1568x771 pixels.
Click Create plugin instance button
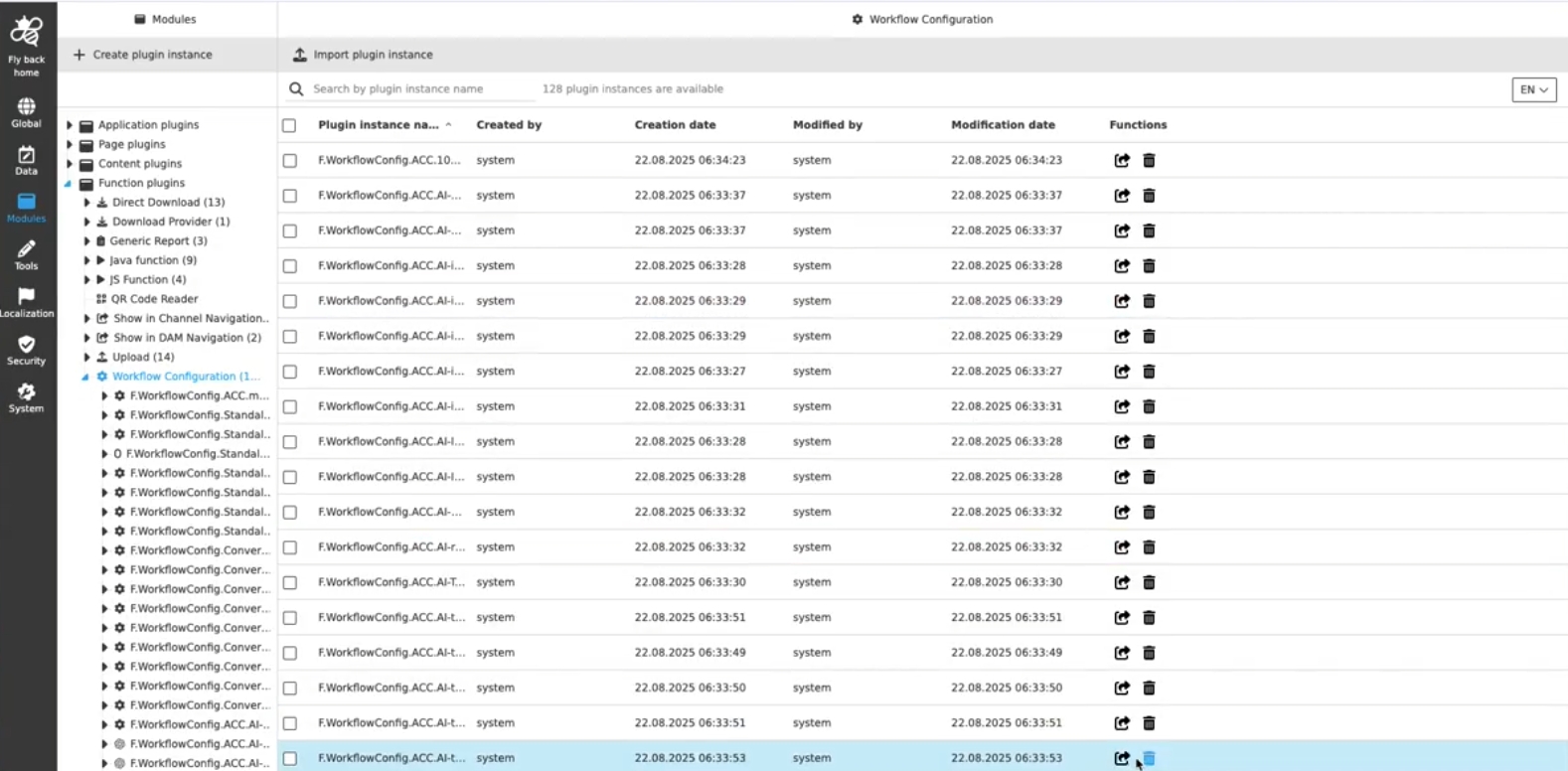[x=143, y=55]
